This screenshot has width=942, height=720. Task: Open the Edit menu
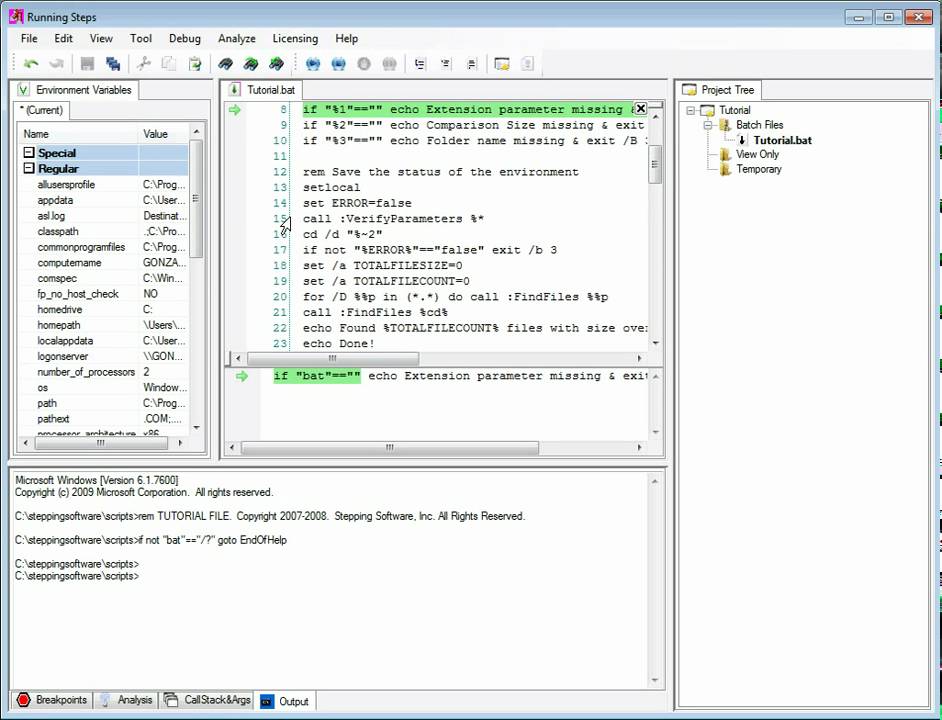pos(63,38)
